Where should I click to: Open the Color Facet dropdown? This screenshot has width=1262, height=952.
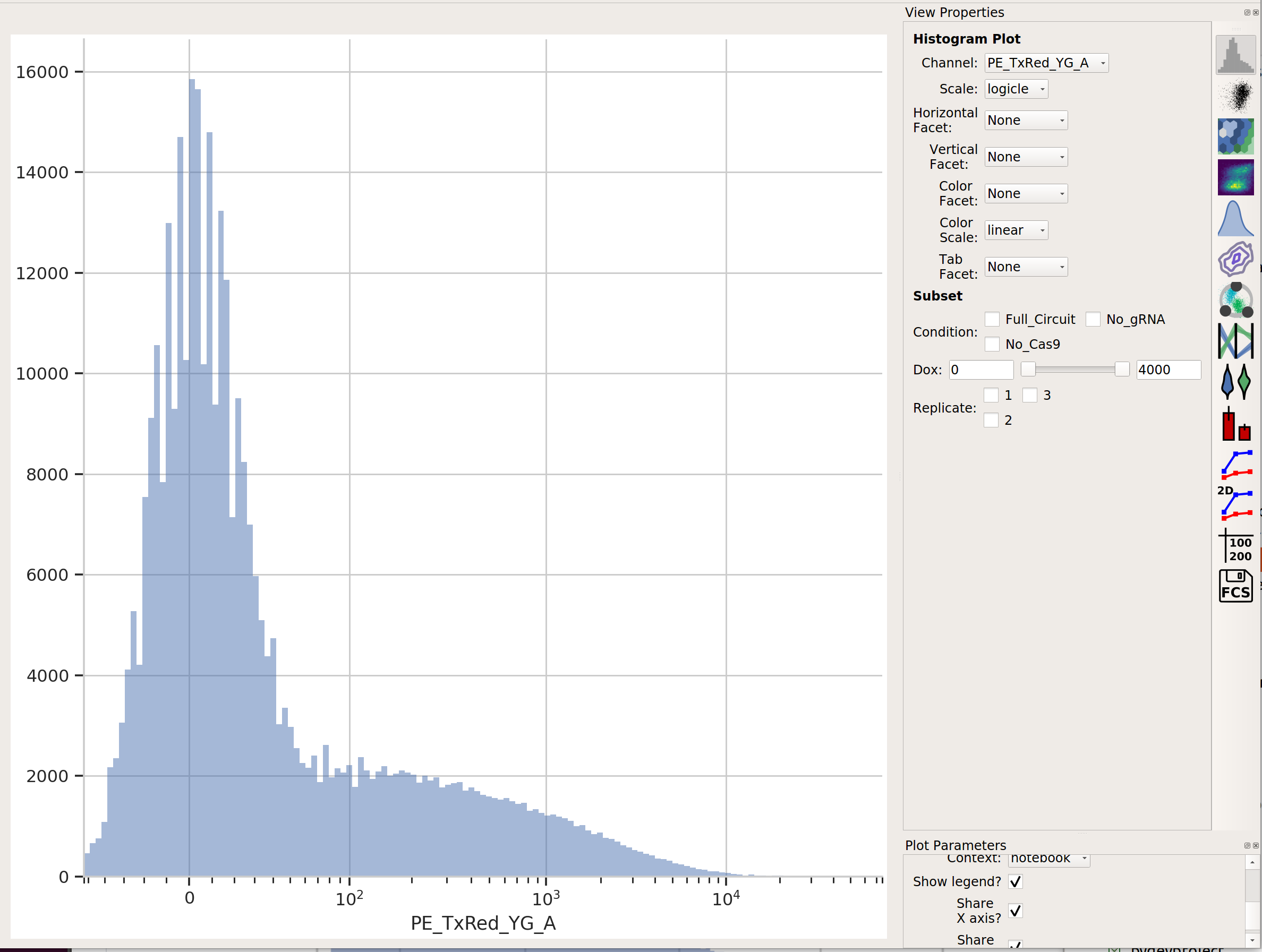(x=1026, y=193)
